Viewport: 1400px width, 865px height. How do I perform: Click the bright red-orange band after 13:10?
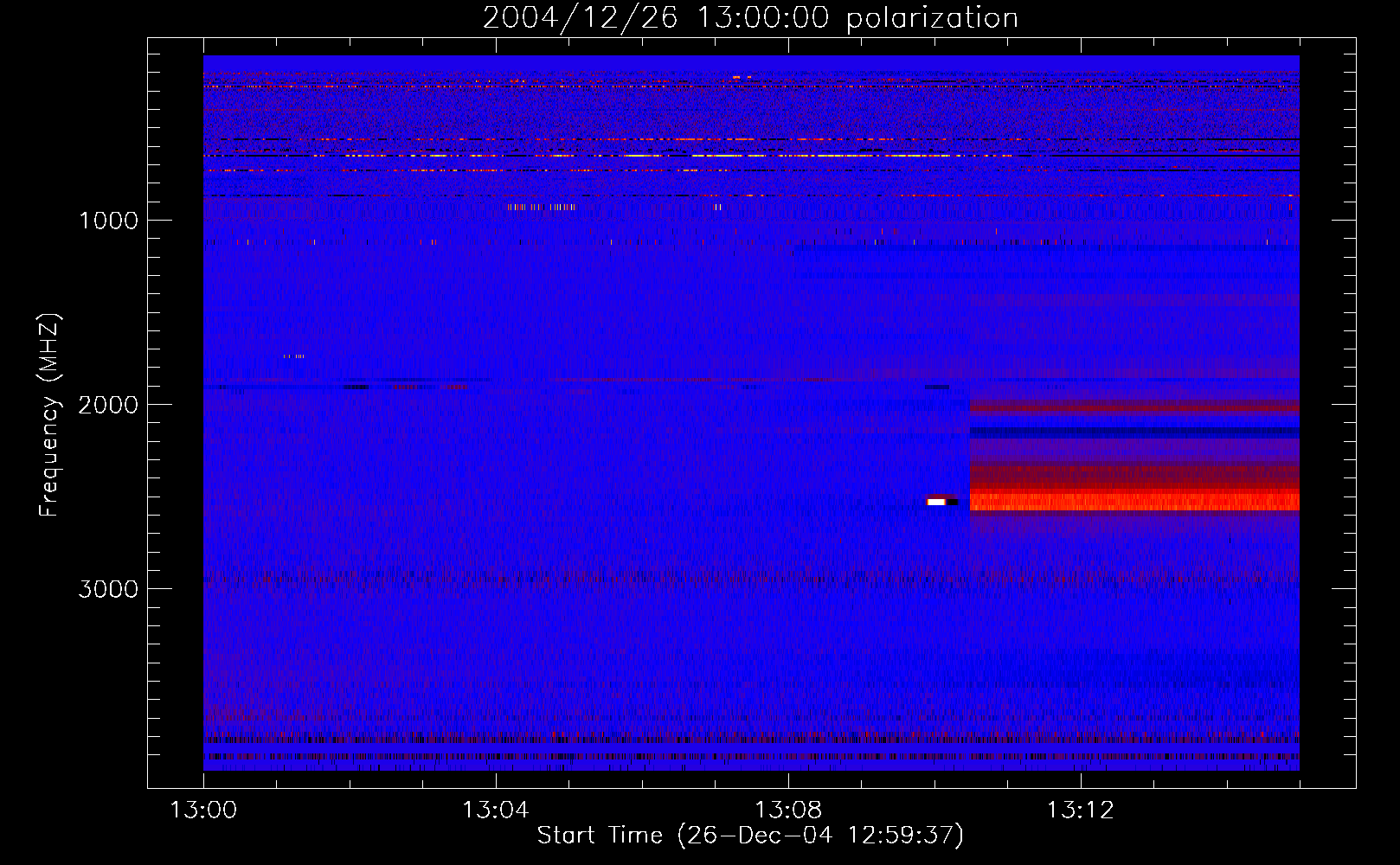point(1134,502)
